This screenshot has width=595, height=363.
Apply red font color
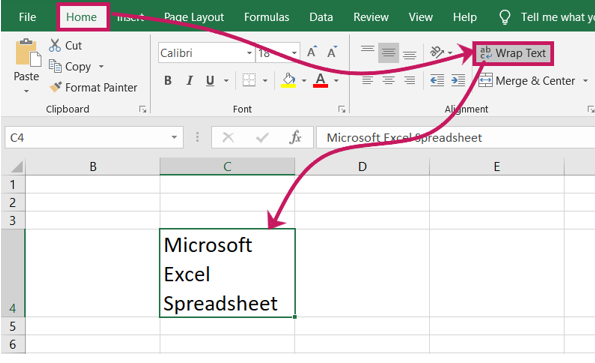(320, 80)
